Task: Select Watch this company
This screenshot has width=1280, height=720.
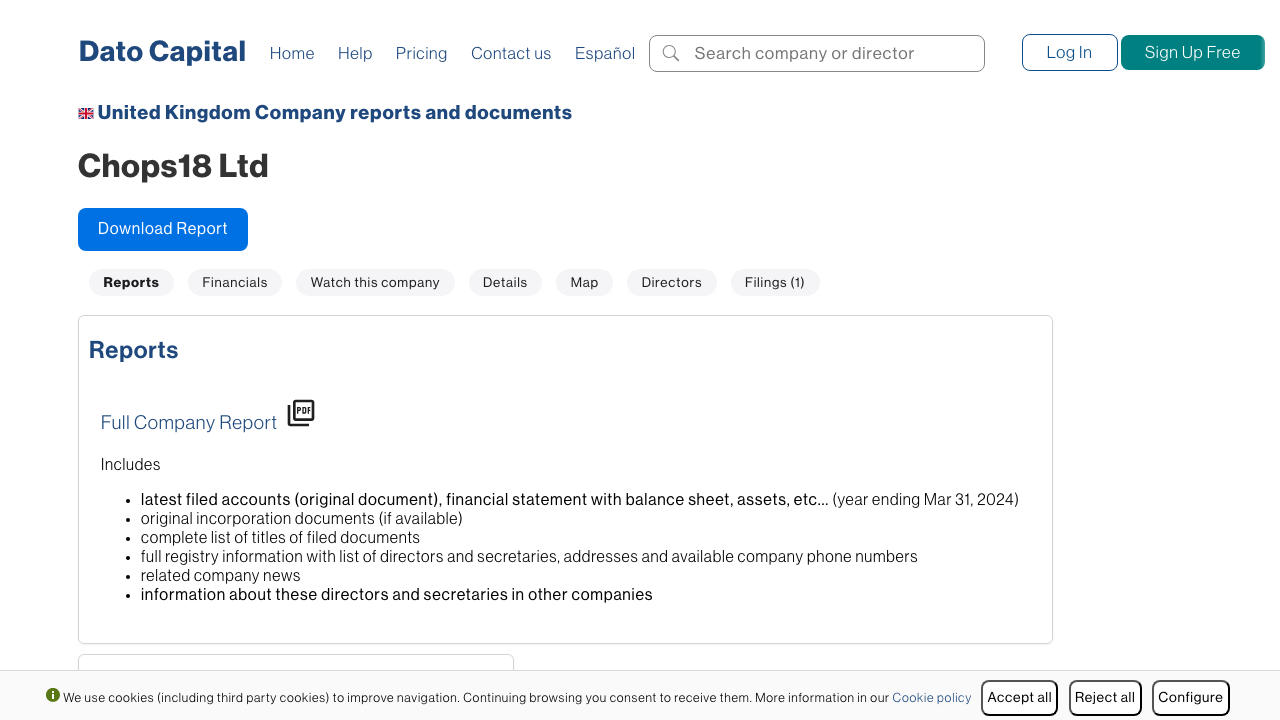Action: [x=375, y=283]
